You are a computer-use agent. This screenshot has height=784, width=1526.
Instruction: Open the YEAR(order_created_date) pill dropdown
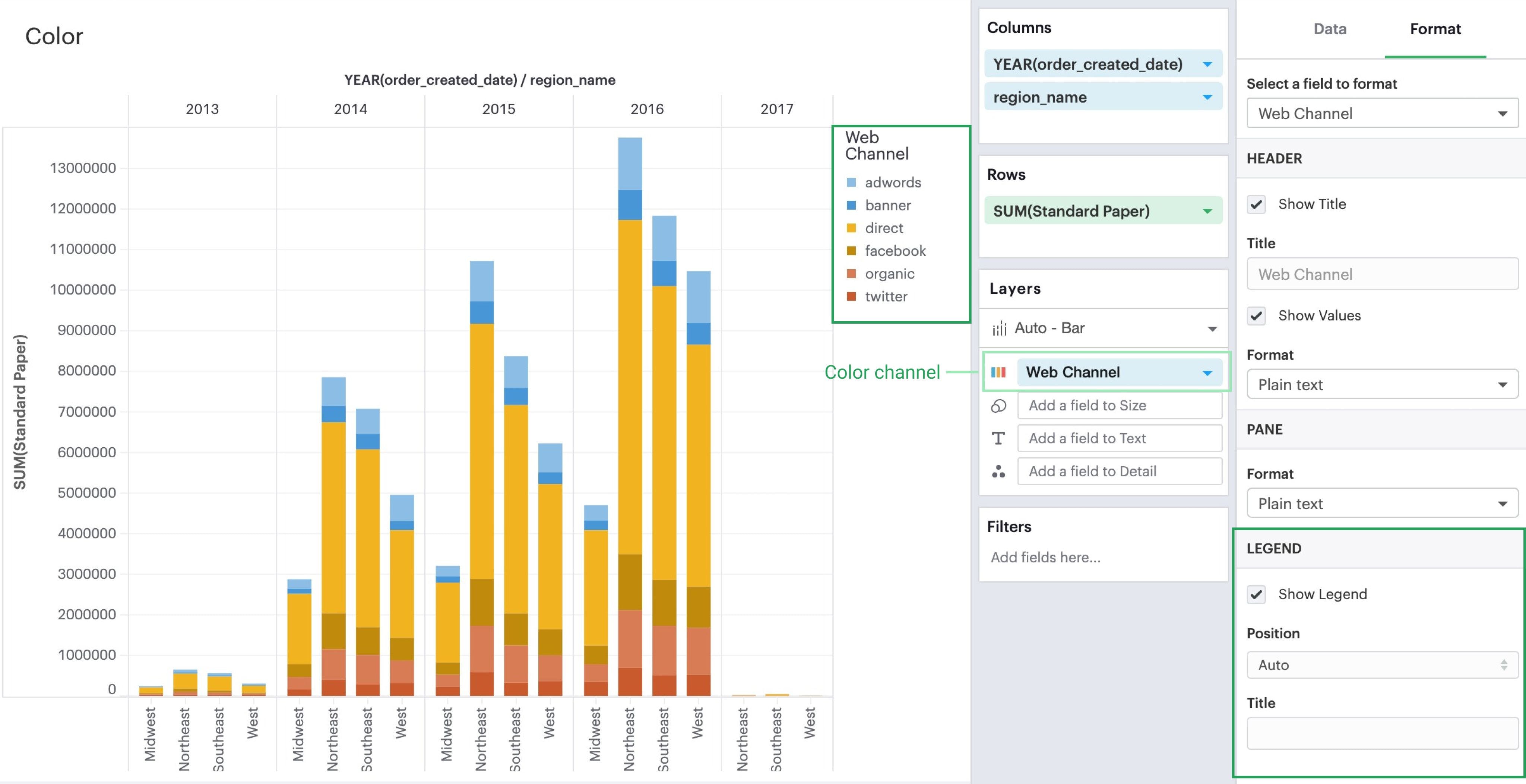pos(1207,64)
